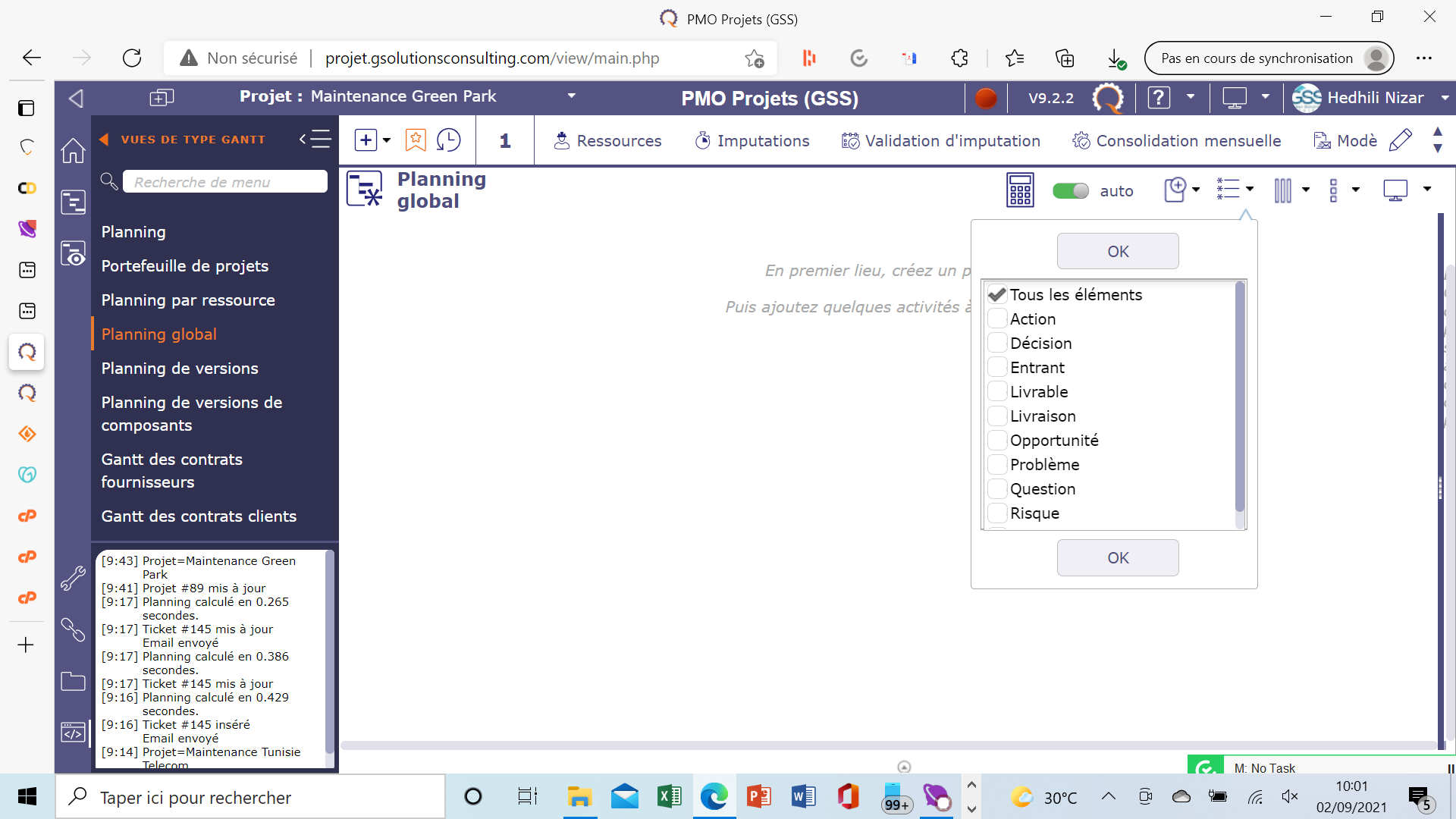Viewport: 1456px width, 819px height.
Task: Expand the project selector dropdown arrow
Action: click(x=572, y=96)
